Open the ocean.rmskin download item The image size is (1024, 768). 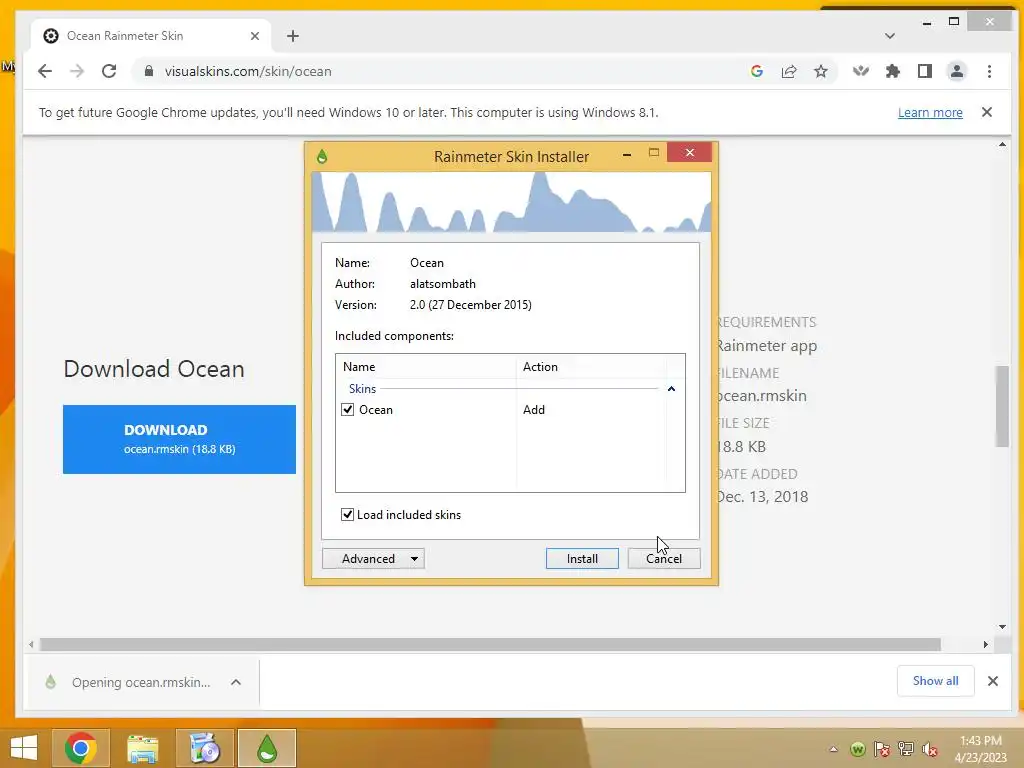click(131, 682)
